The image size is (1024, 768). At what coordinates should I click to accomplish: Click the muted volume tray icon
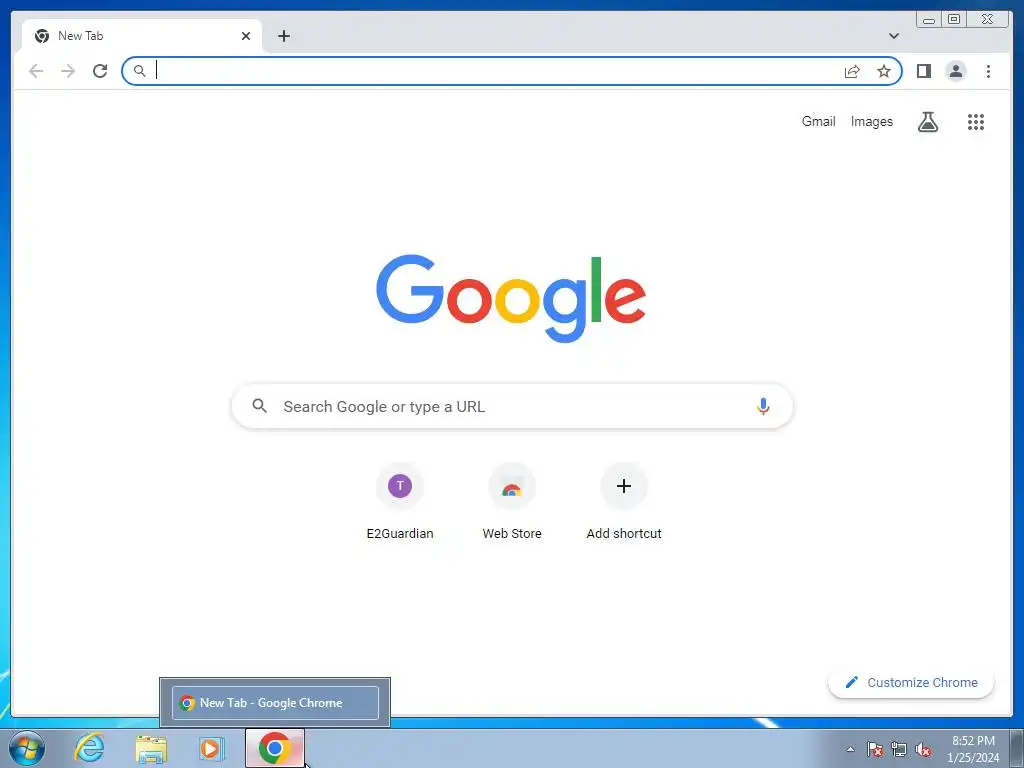point(923,749)
